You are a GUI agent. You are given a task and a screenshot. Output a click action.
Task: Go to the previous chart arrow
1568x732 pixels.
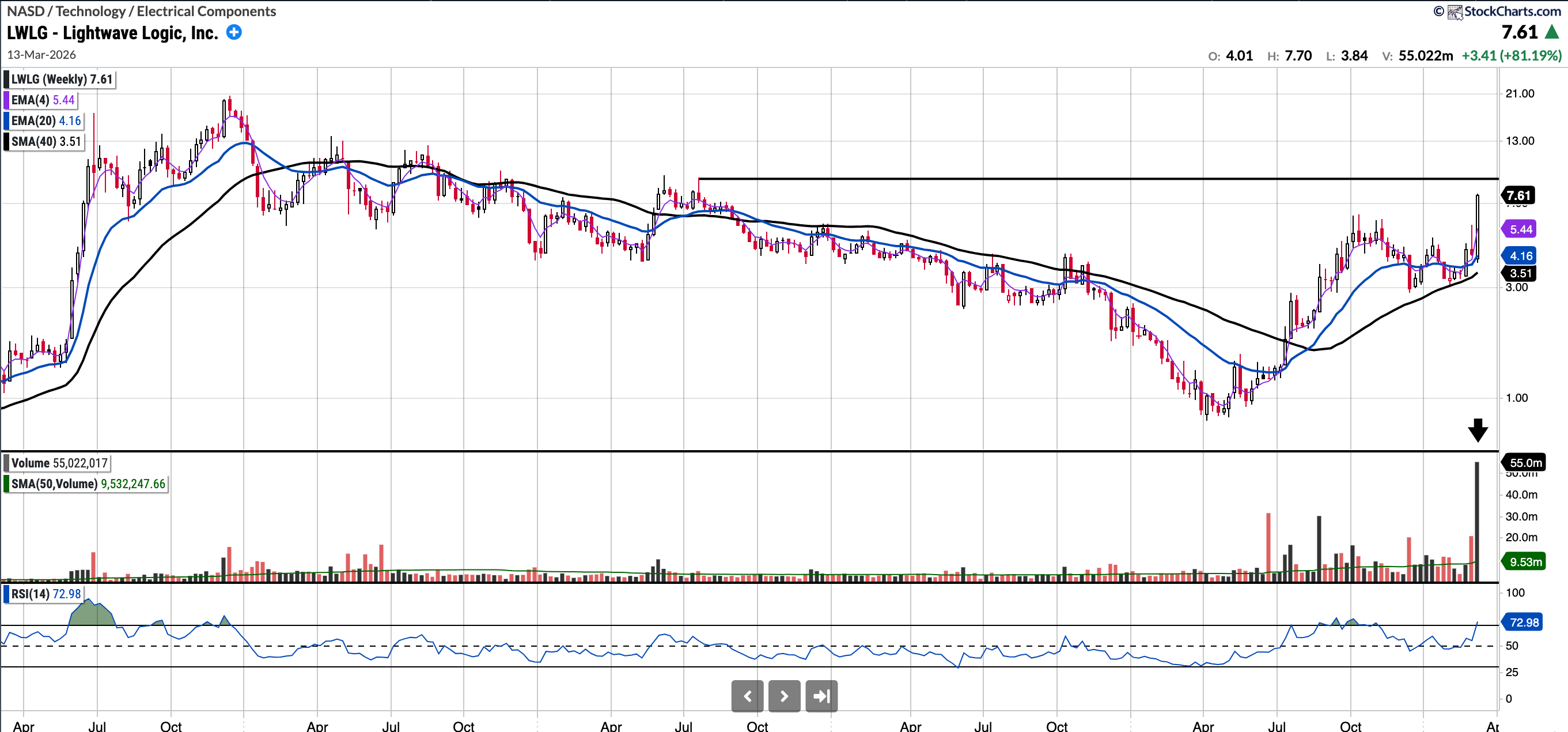747,696
